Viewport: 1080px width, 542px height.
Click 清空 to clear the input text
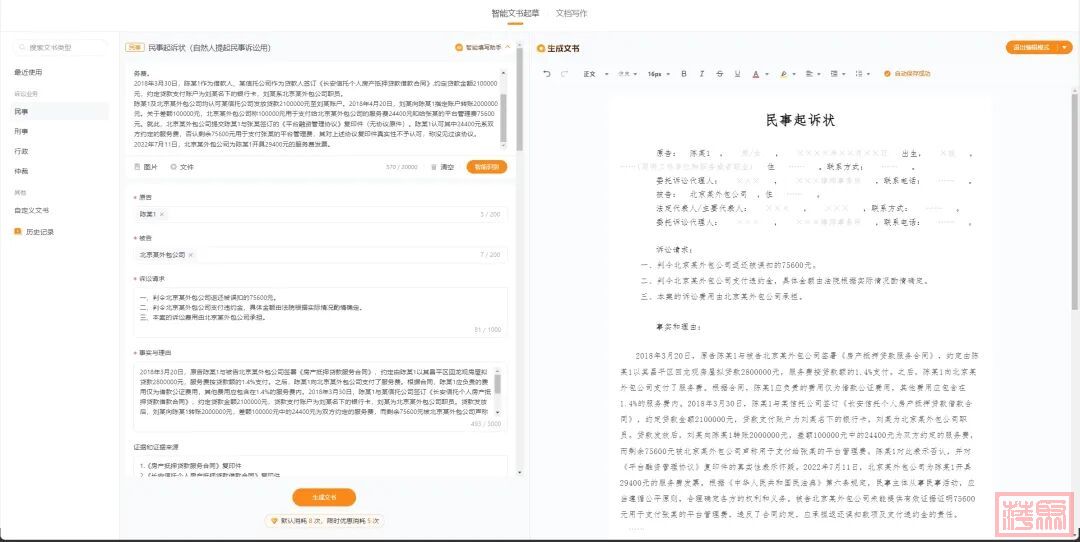coord(442,167)
